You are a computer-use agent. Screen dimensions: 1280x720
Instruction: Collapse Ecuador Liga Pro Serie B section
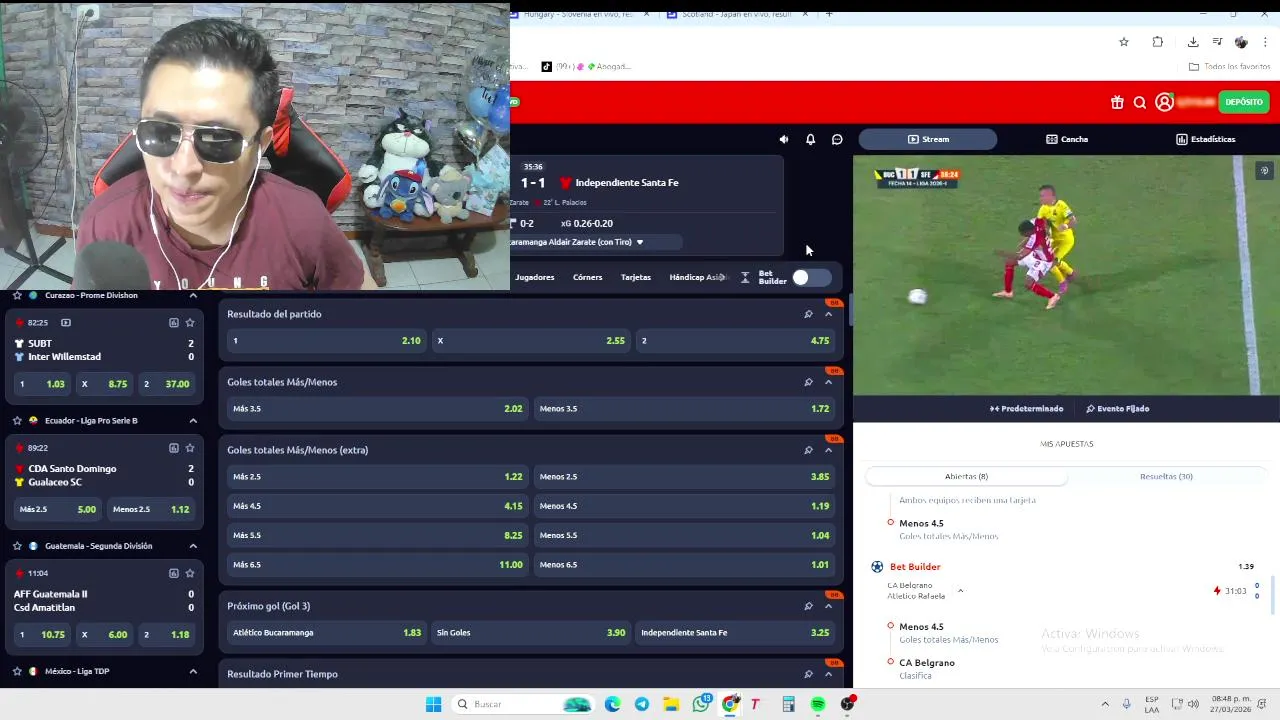(193, 421)
